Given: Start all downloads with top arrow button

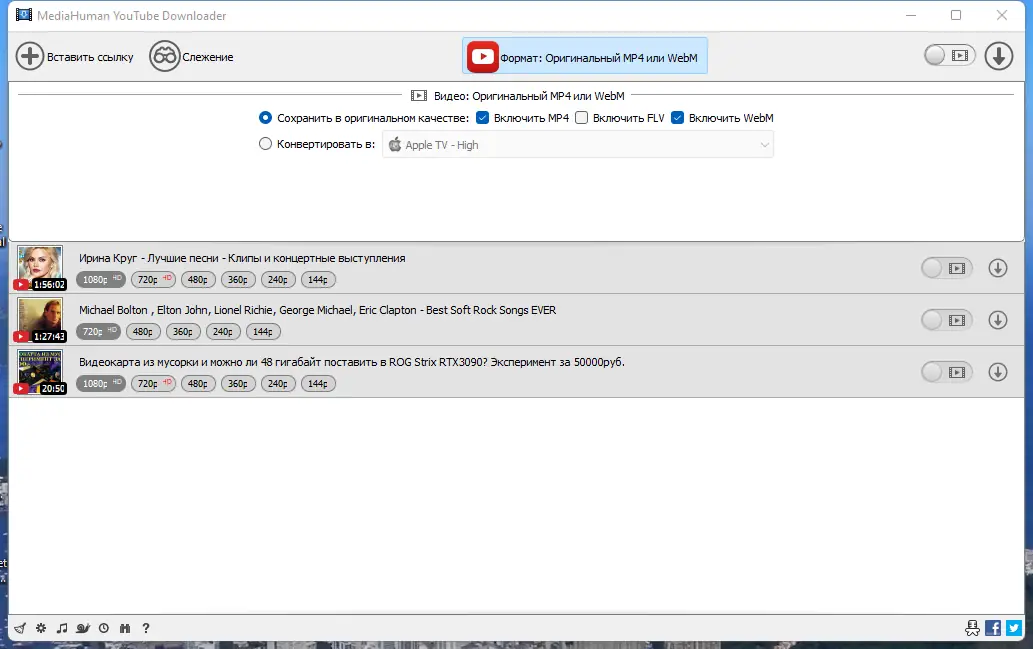Looking at the screenshot, I should pos(999,56).
